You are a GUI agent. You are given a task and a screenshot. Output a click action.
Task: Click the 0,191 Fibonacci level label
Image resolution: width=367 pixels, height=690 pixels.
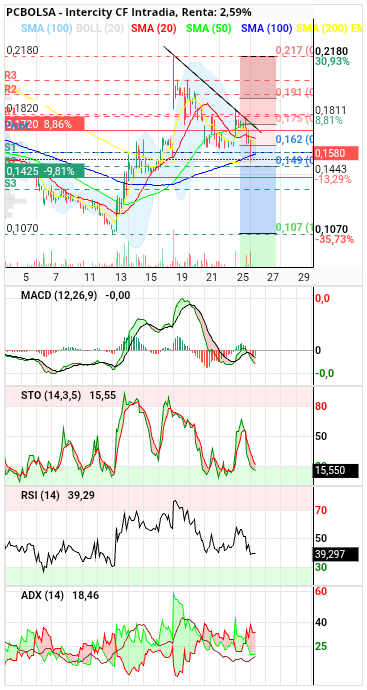click(x=294, y=92)
